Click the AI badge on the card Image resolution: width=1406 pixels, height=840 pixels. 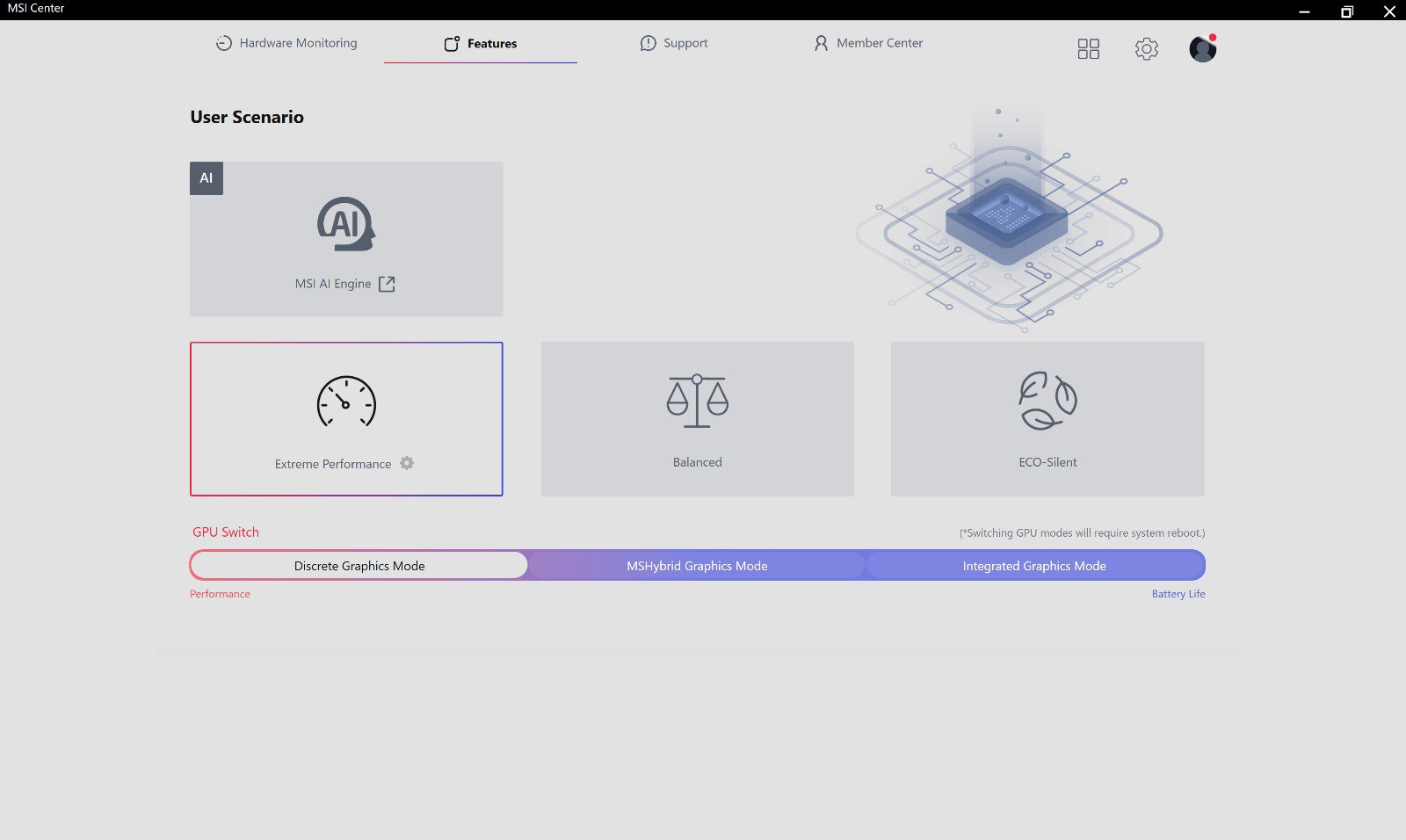coord(207,178)
